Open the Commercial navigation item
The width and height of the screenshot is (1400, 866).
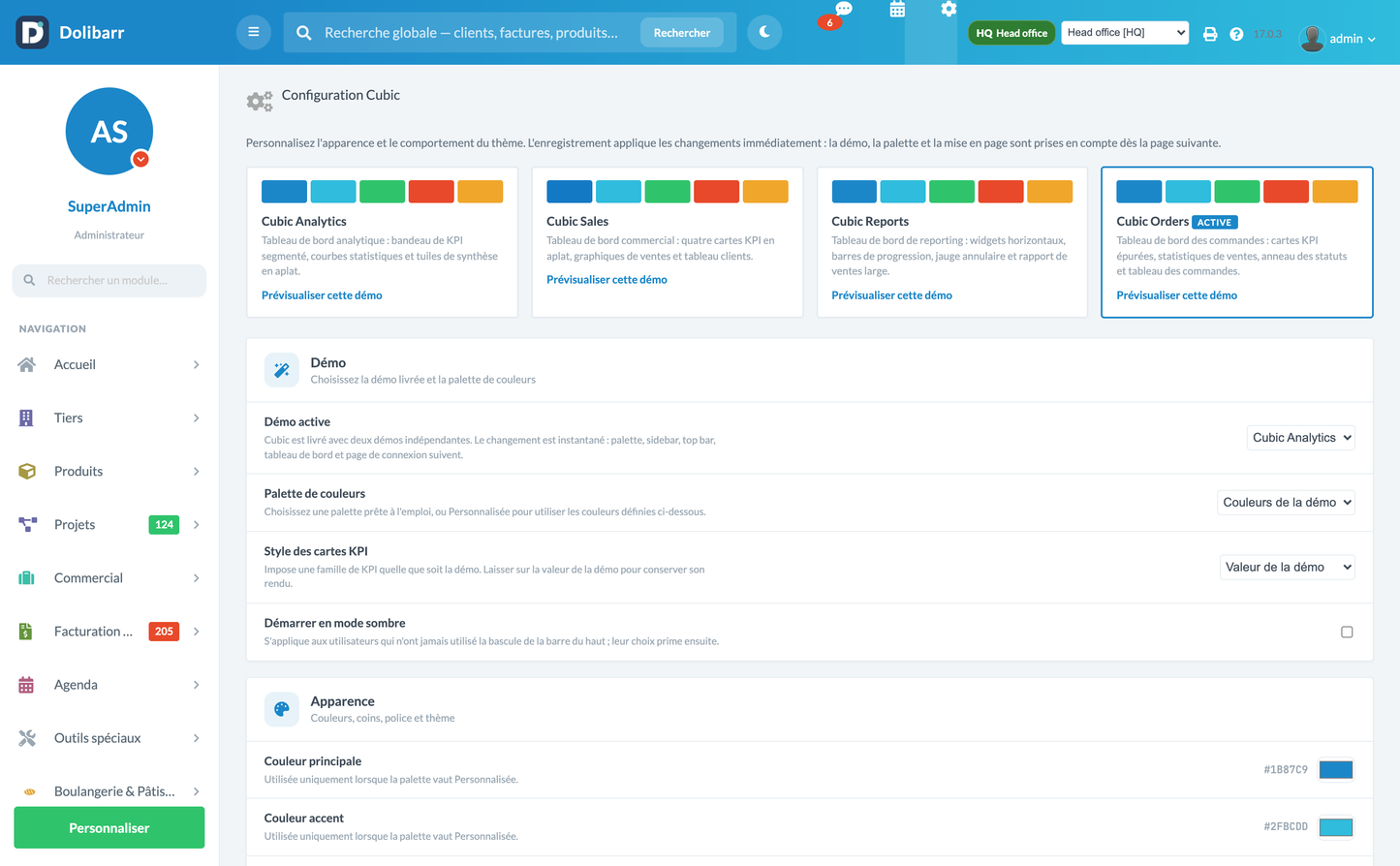click(109, 577)
